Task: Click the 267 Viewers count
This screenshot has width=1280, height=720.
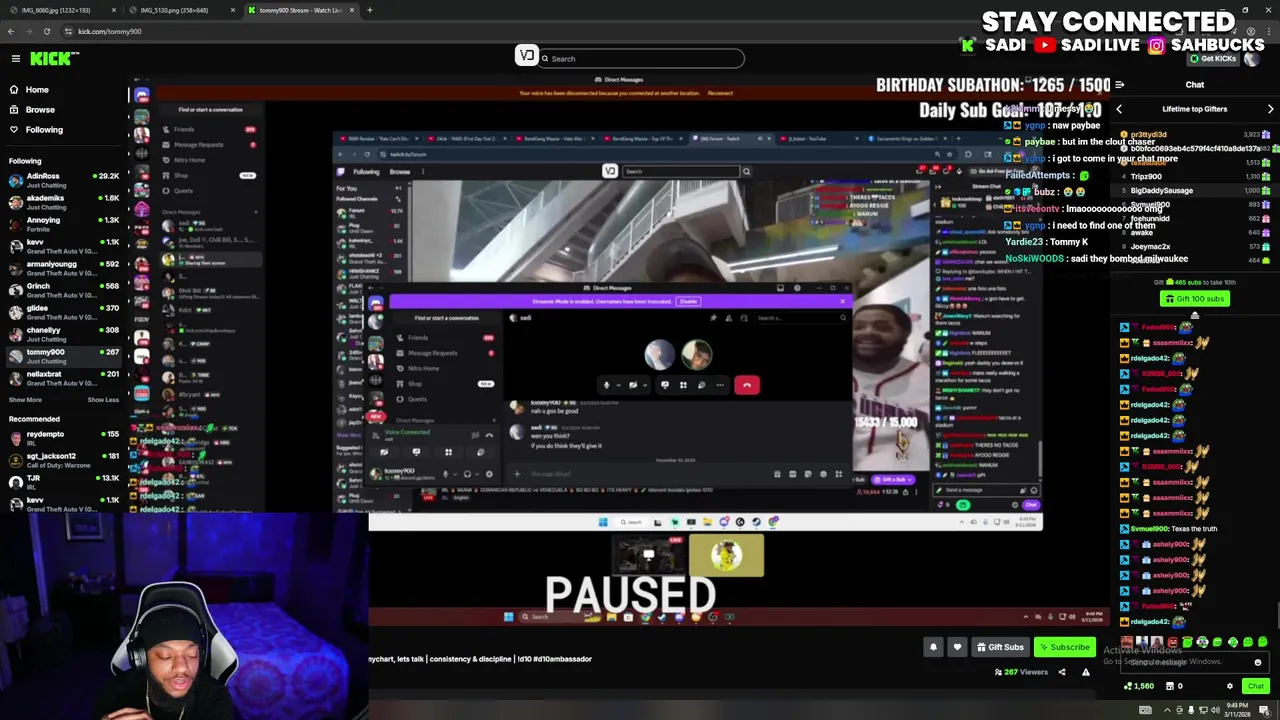Action: point(1020,672)
